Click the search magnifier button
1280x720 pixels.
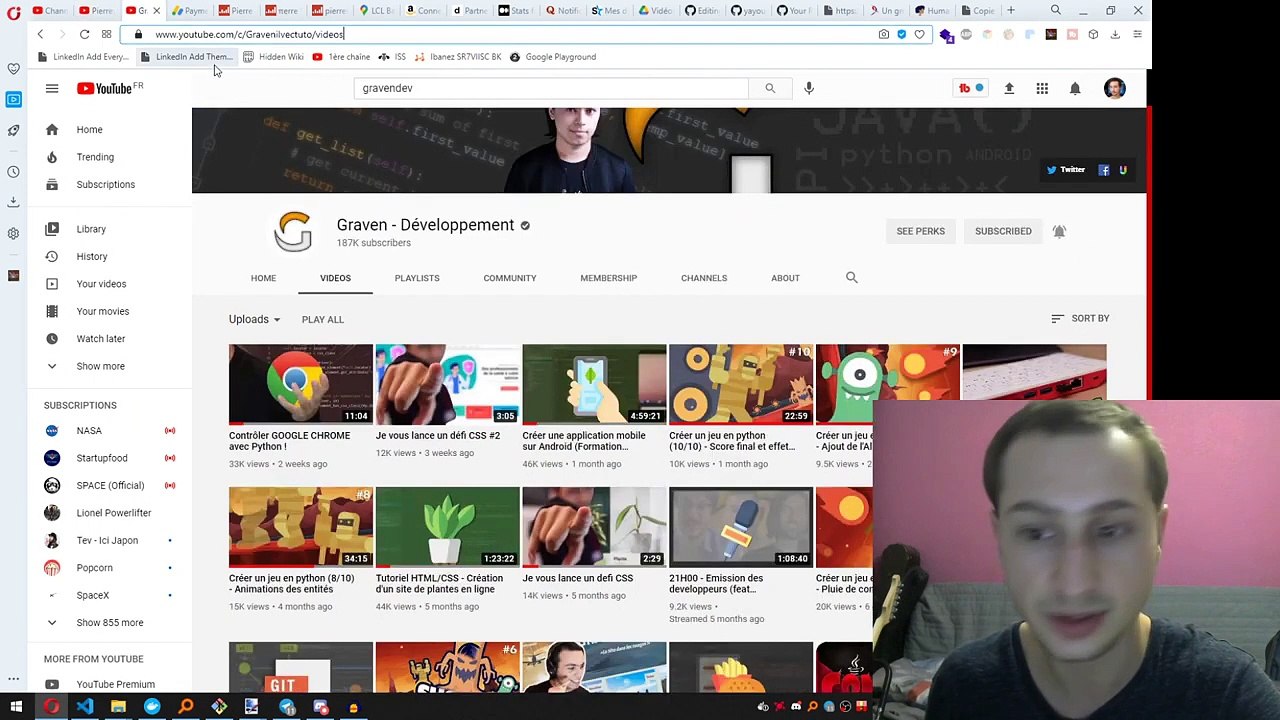(770, 88)
